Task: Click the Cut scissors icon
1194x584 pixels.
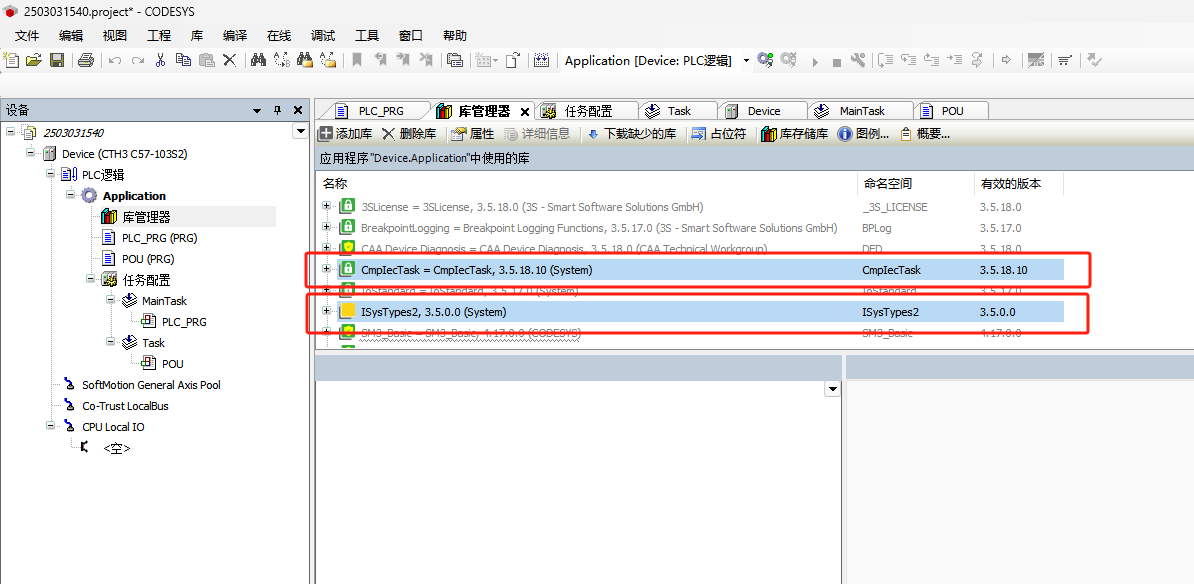Action: tap(161, 60)
